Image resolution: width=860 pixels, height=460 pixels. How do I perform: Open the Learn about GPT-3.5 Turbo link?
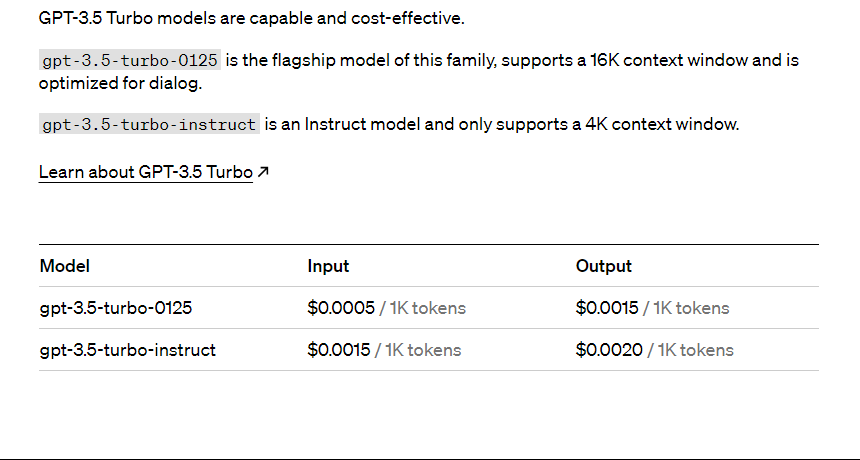[146, 172]
